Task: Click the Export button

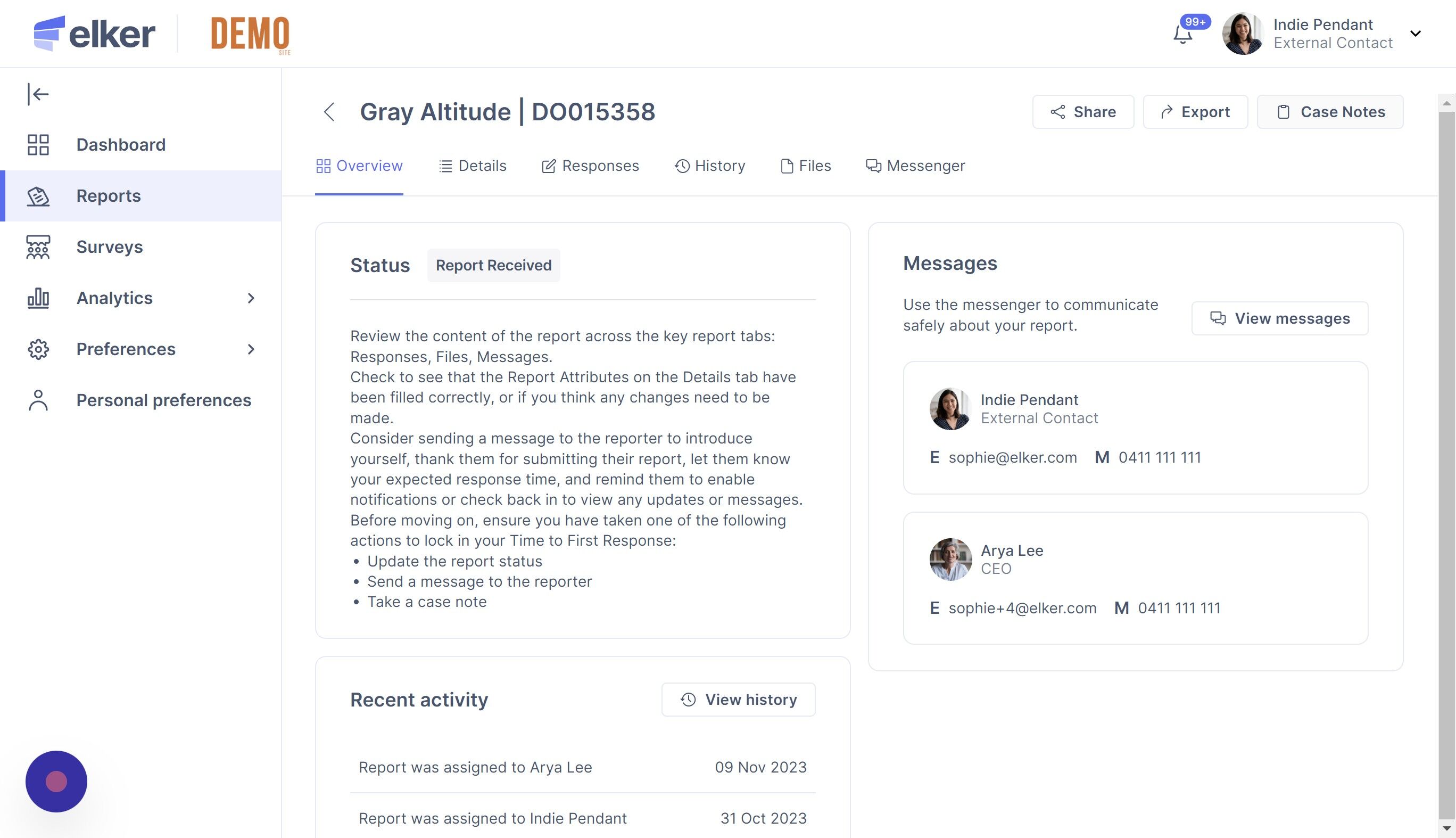Action: pos(1195,112)
